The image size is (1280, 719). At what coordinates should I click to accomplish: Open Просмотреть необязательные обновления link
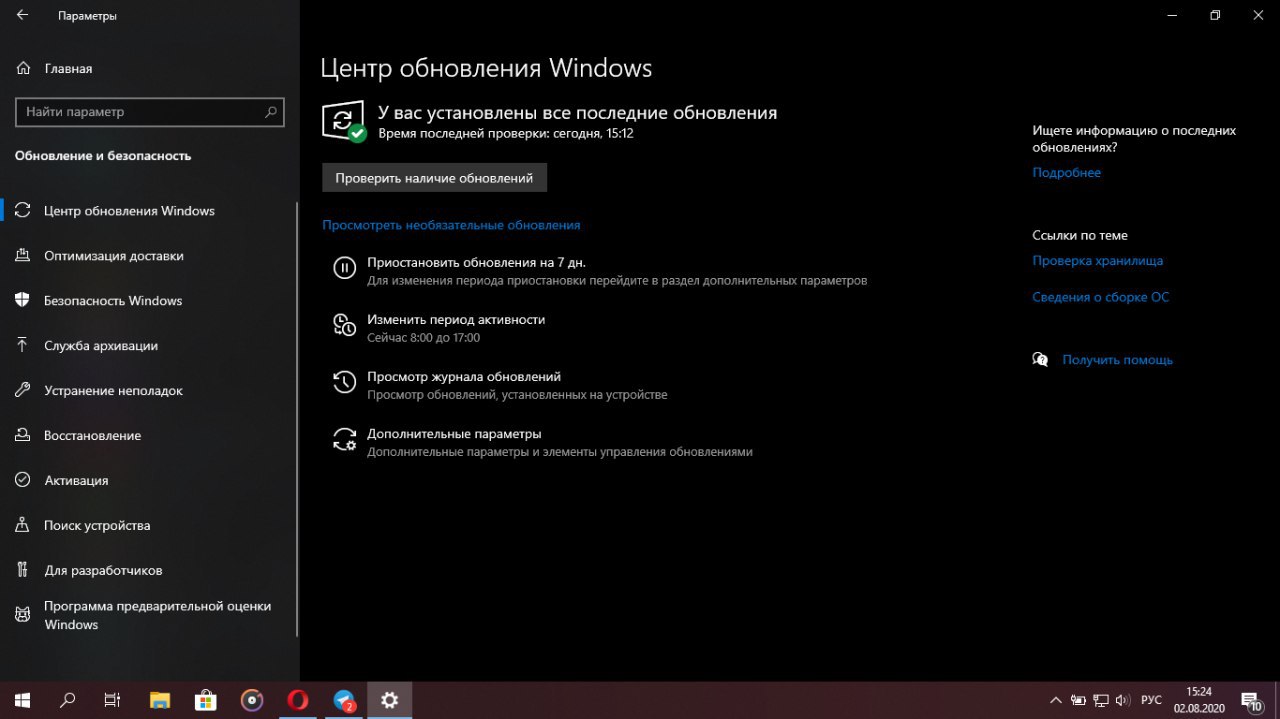pos(451,225)
